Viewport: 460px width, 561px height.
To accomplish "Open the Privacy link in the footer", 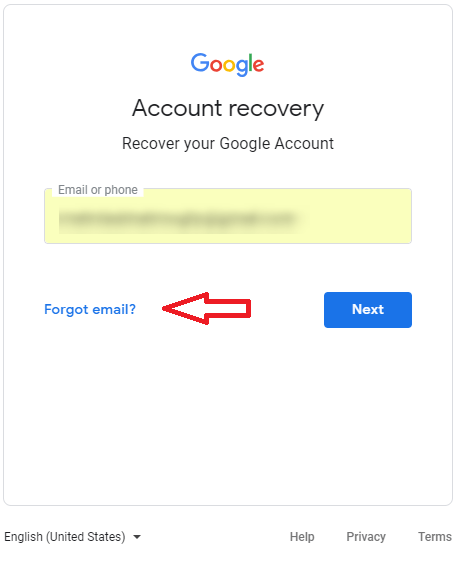I will (366, 537).
